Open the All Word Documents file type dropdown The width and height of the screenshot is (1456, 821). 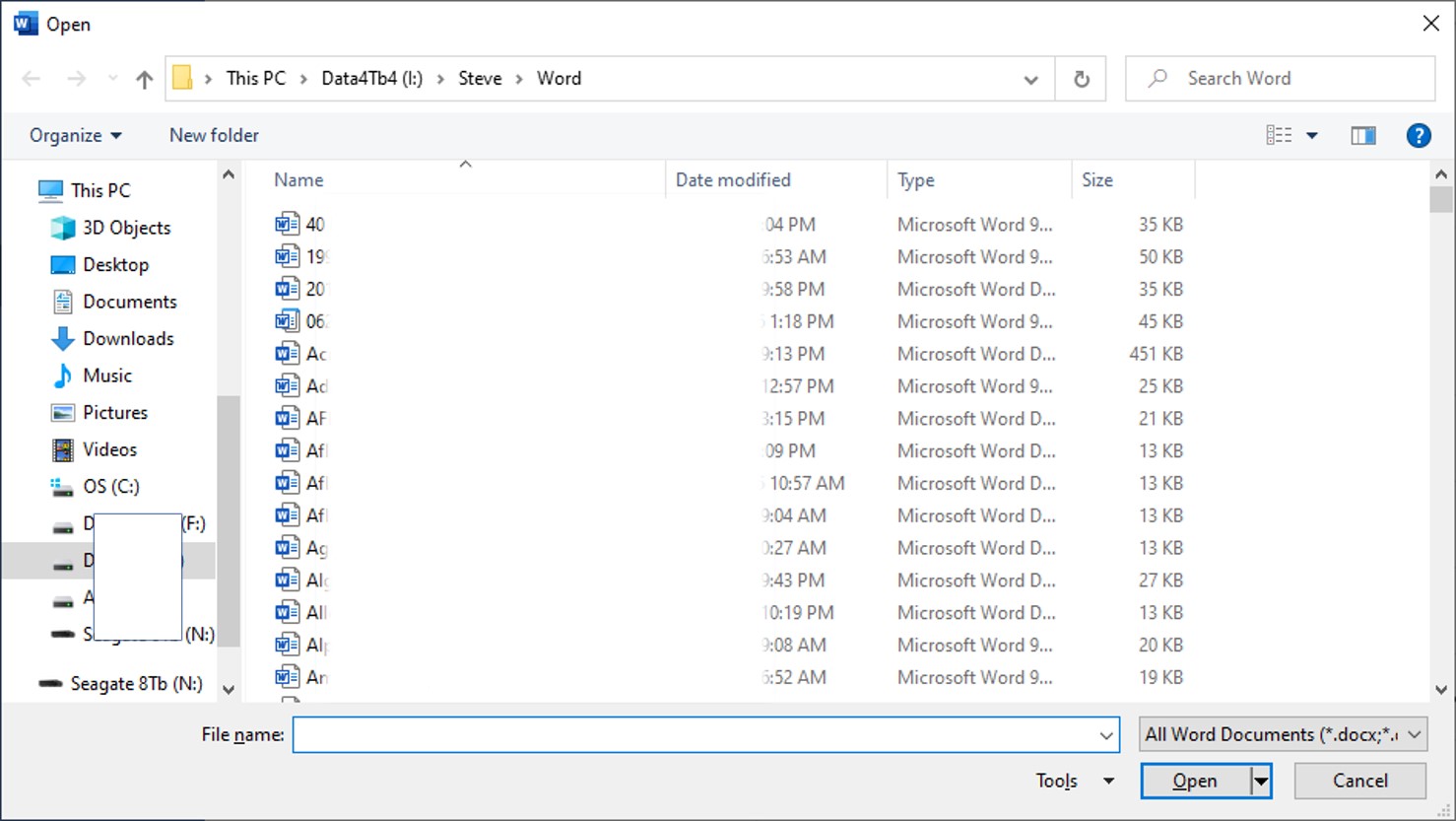click(1284, 734)
